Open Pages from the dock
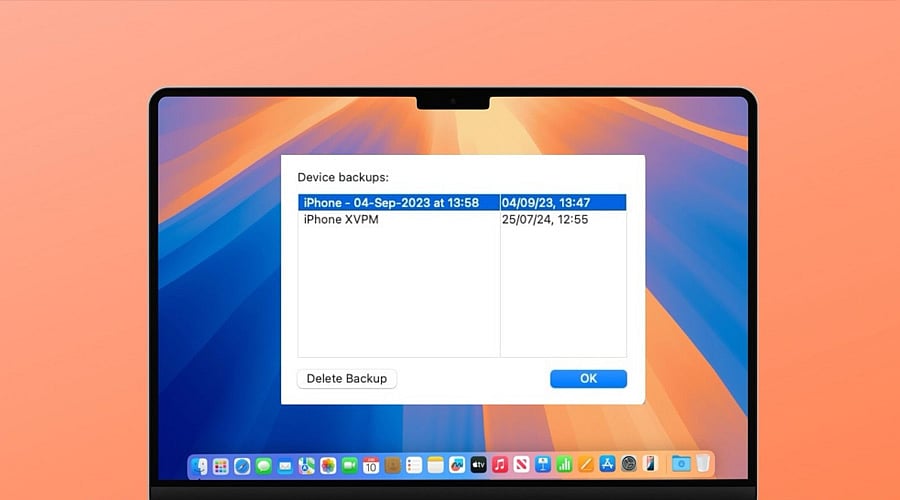Screen dimensions: 900x500 click(x=585, y=466)
